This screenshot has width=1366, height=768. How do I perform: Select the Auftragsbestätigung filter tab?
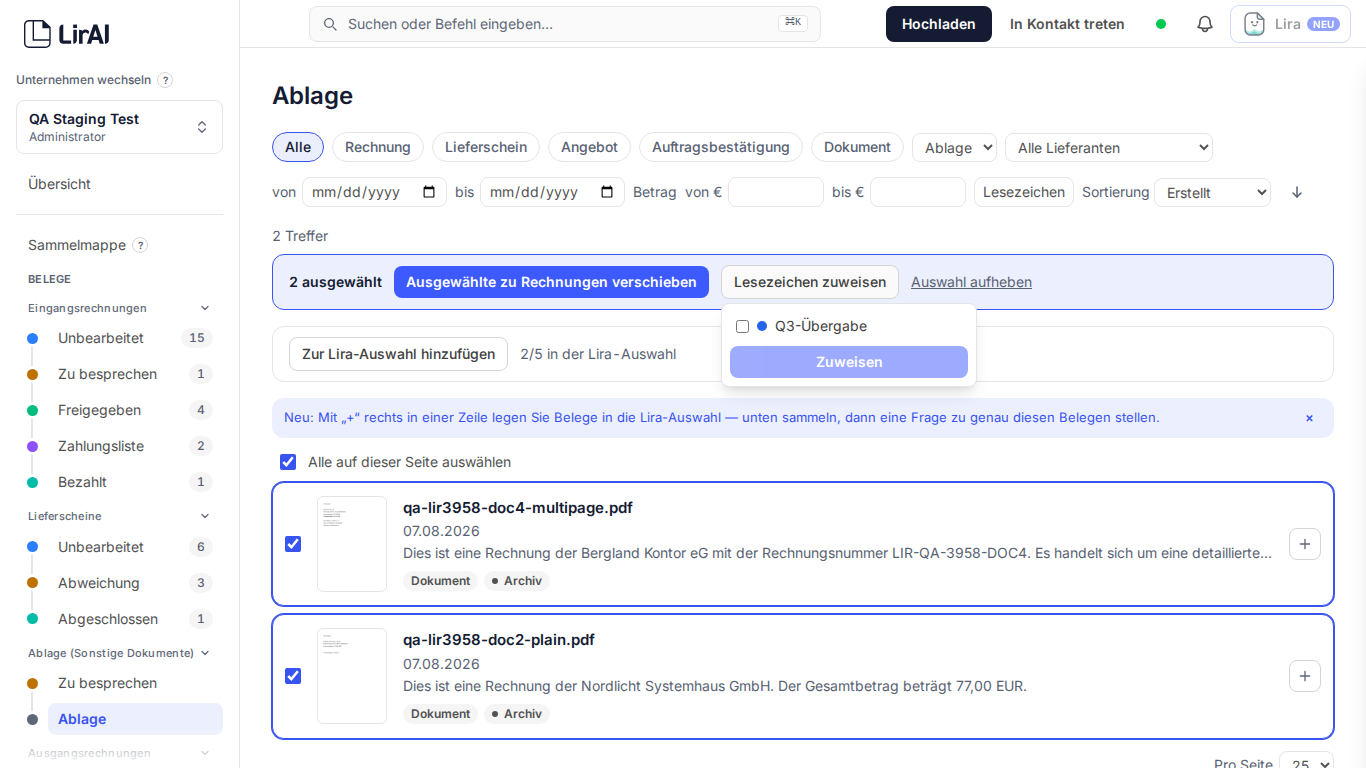pyautogui.click(x=721, y=147)
